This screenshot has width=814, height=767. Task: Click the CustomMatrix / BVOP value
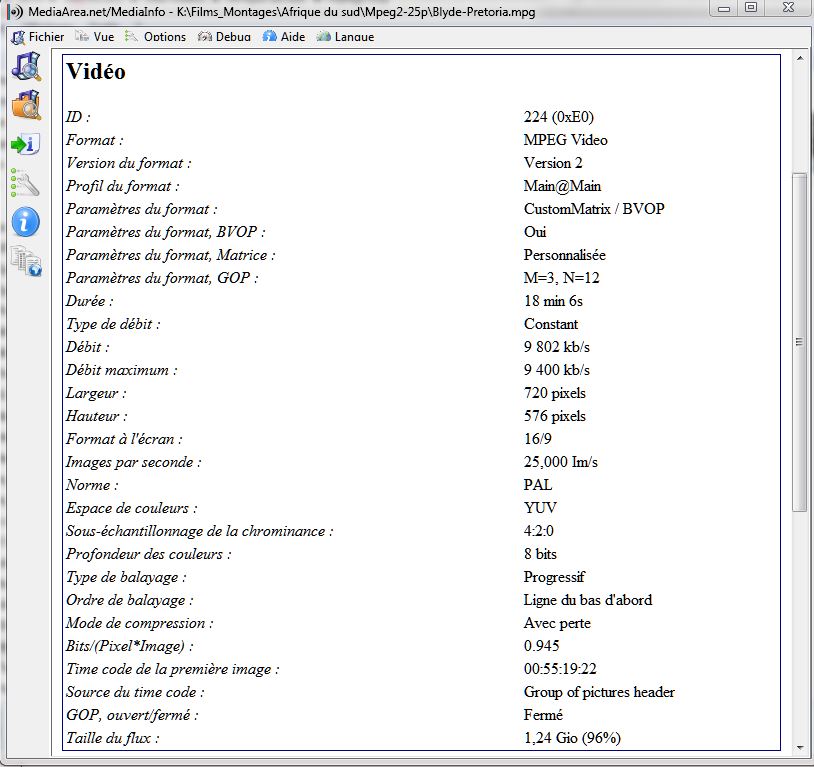594,209
